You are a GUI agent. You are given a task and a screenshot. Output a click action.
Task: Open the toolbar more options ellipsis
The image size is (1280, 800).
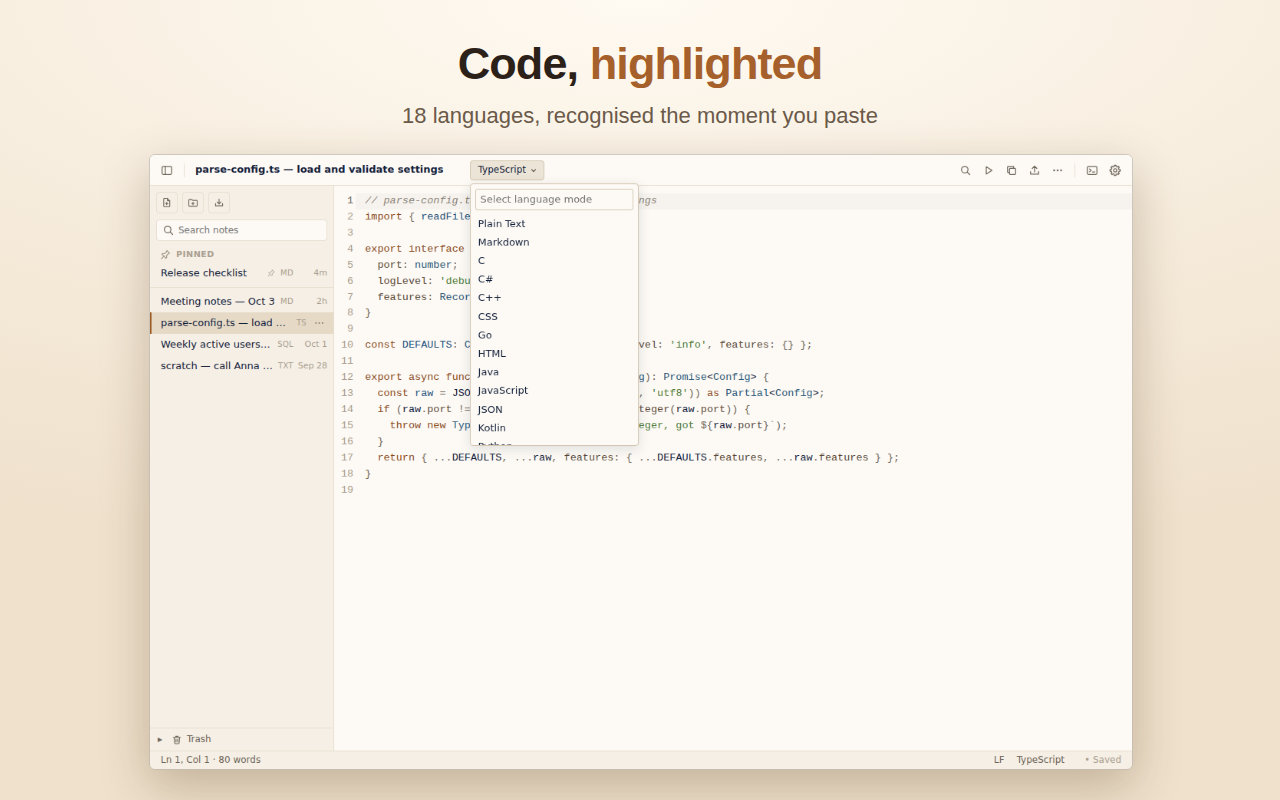[x=1057, y=170]
